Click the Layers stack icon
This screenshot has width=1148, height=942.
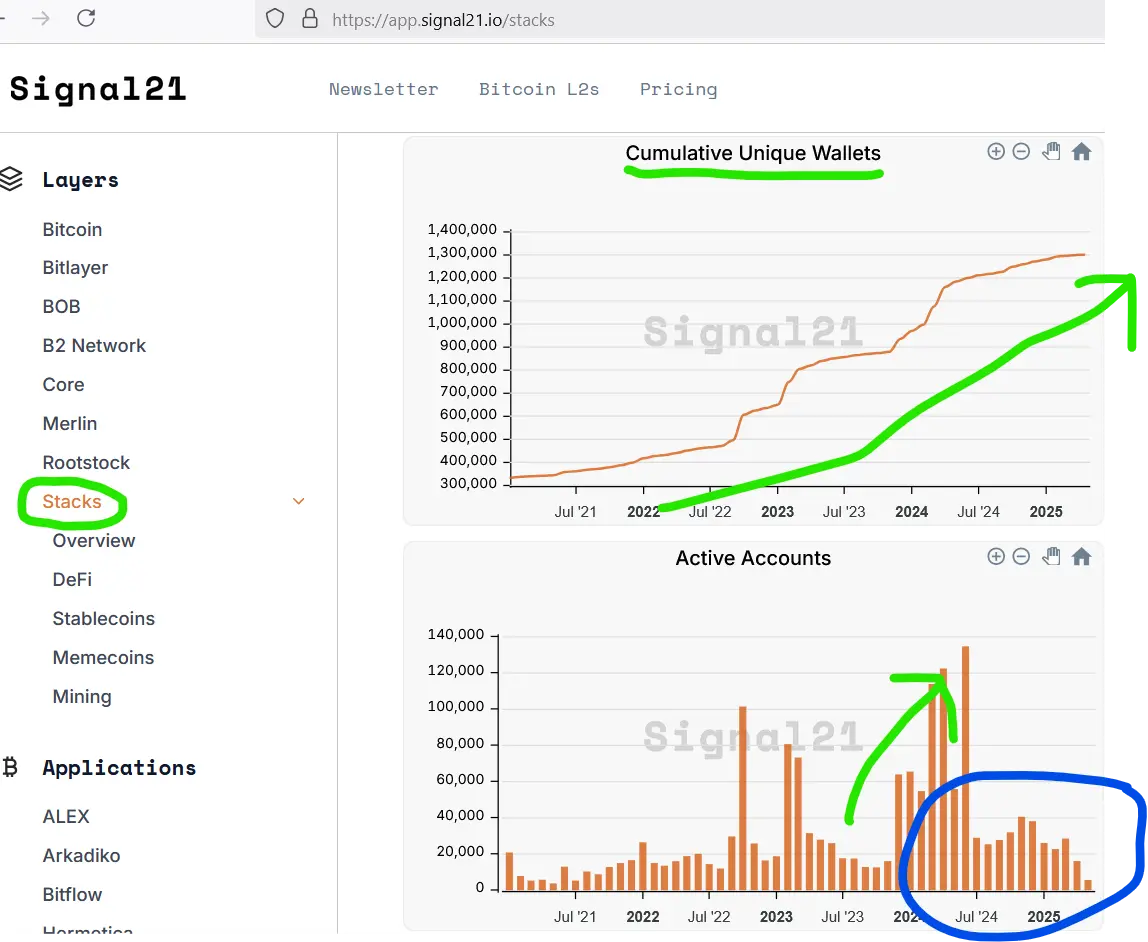click(11, 179)
